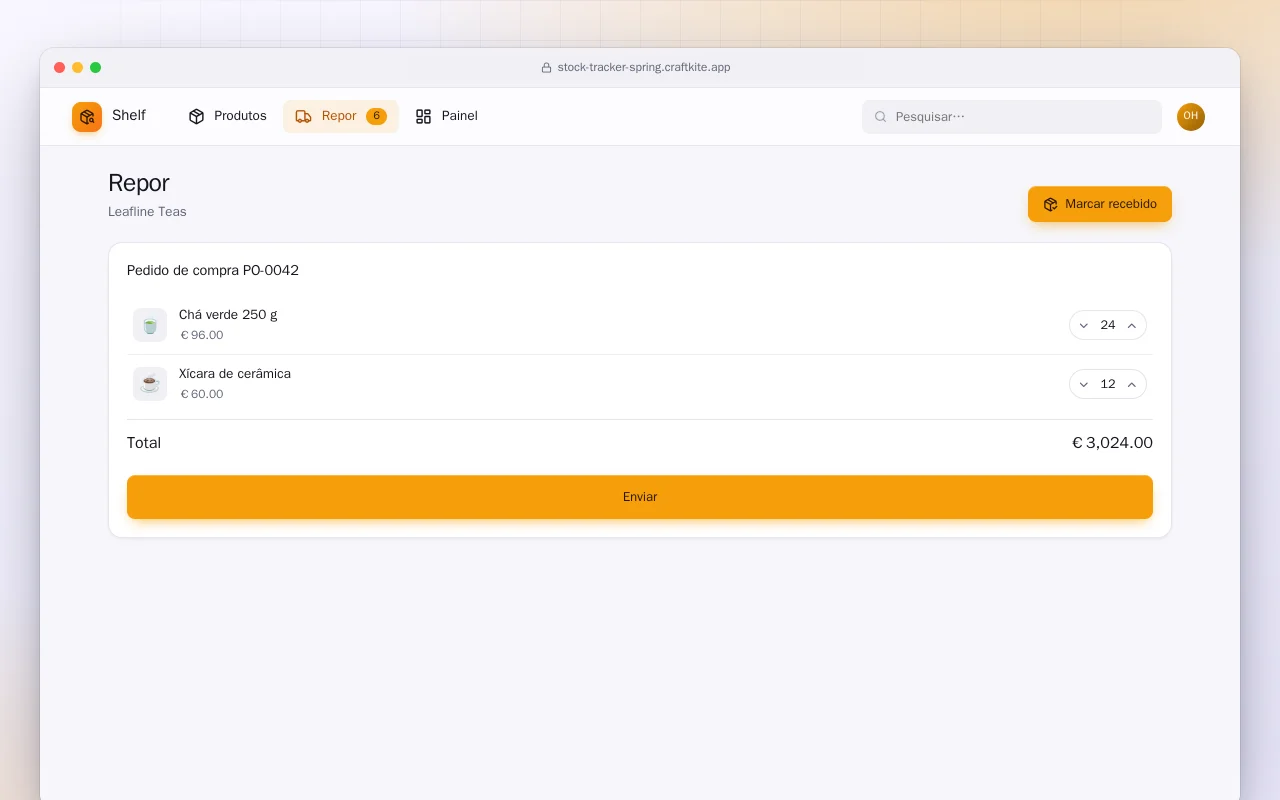Decrease Chá verde 250 g quantity
Image resolution: width=1280 pixels, height=800 pixels.
coord(1084,325)
